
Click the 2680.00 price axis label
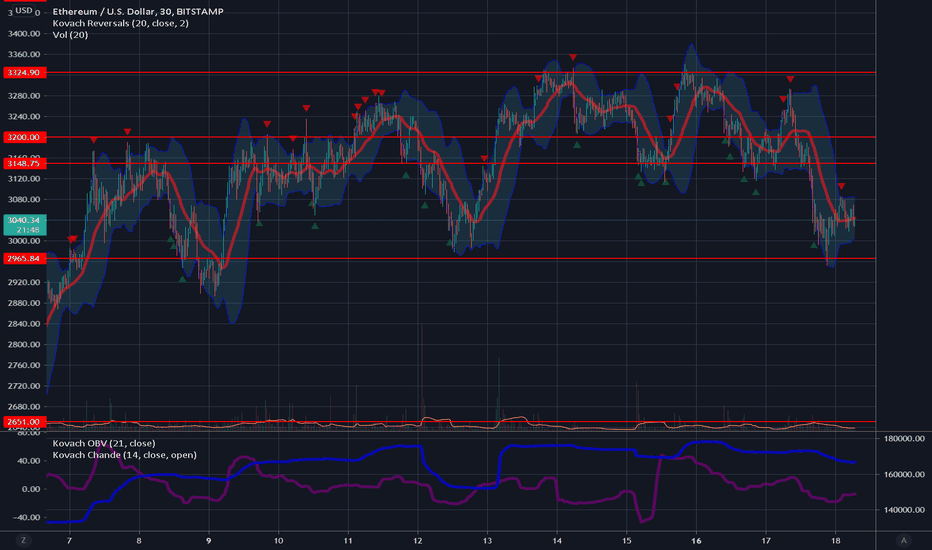click(24, 407)
